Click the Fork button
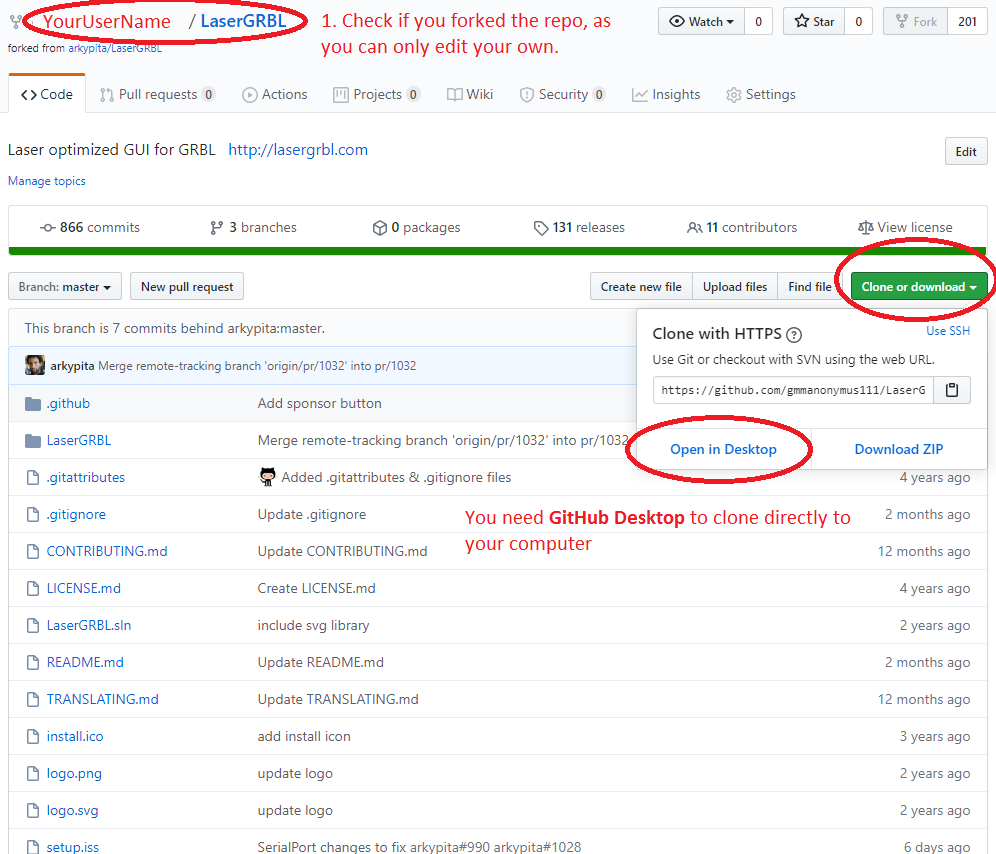Screen dimensions: 996x854 tap(915, 22)
